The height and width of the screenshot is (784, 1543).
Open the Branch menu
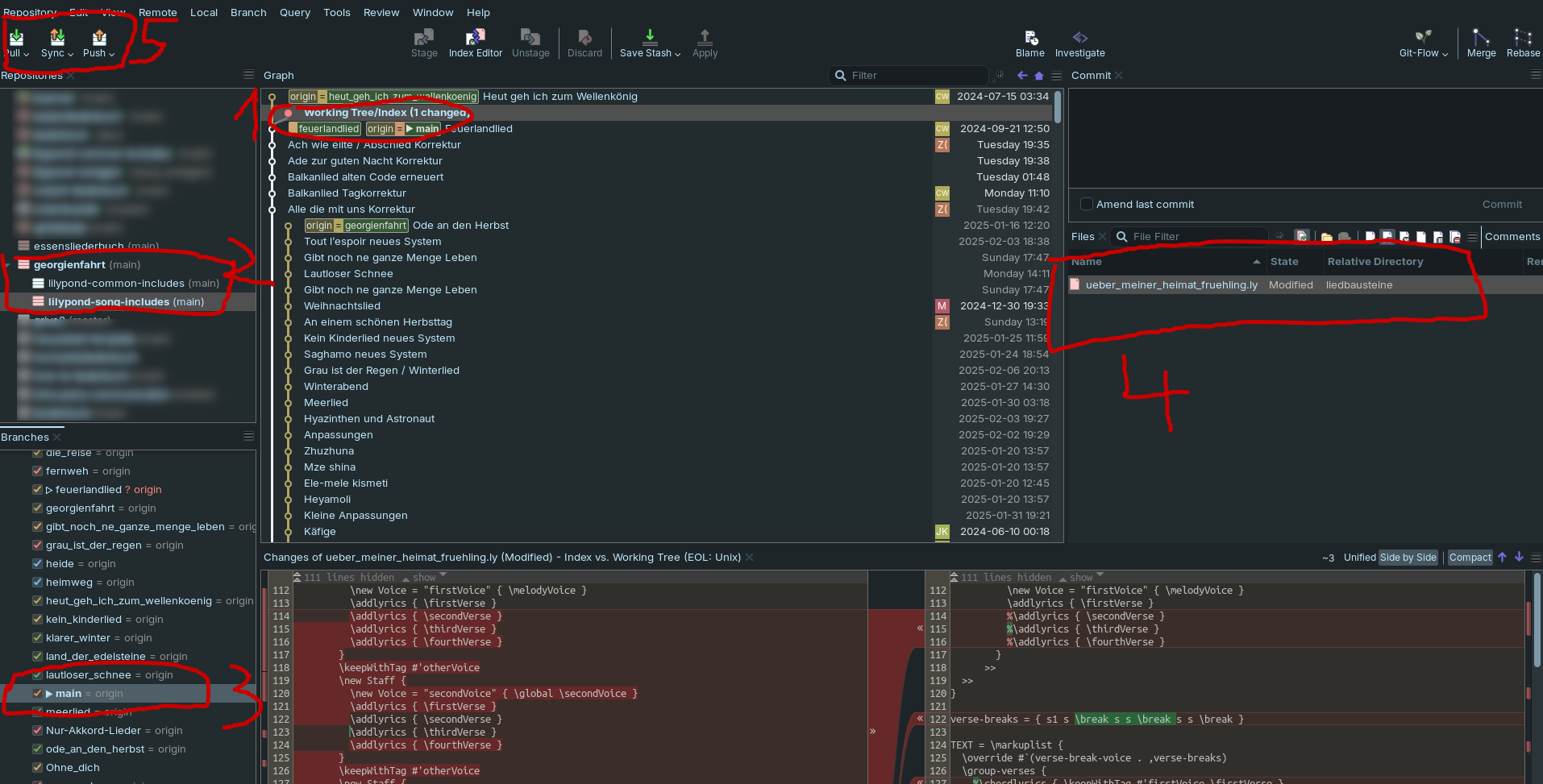coord(248,13)
